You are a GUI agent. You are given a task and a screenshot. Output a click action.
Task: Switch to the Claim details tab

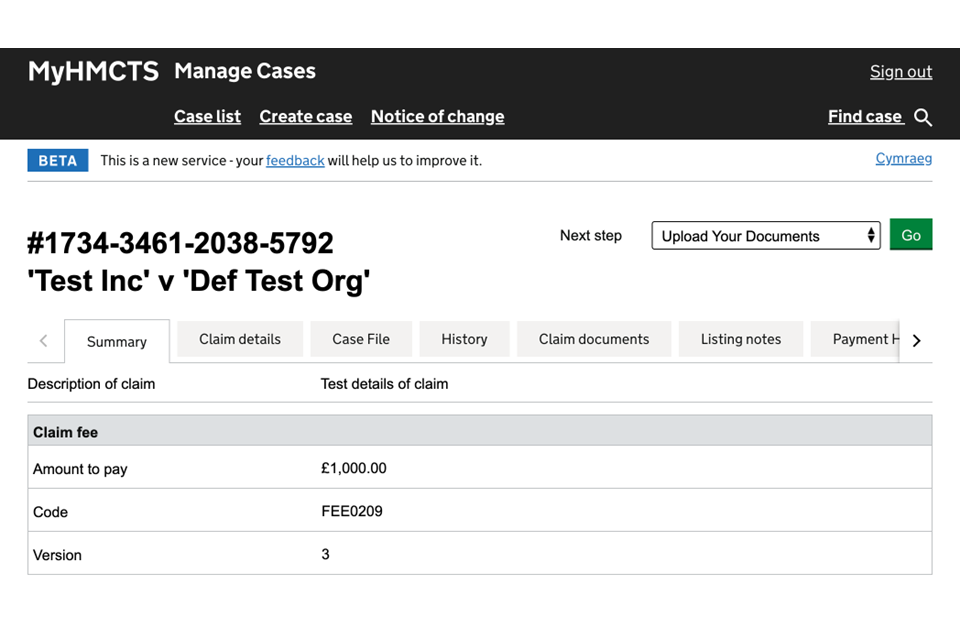tap(240, 339)
